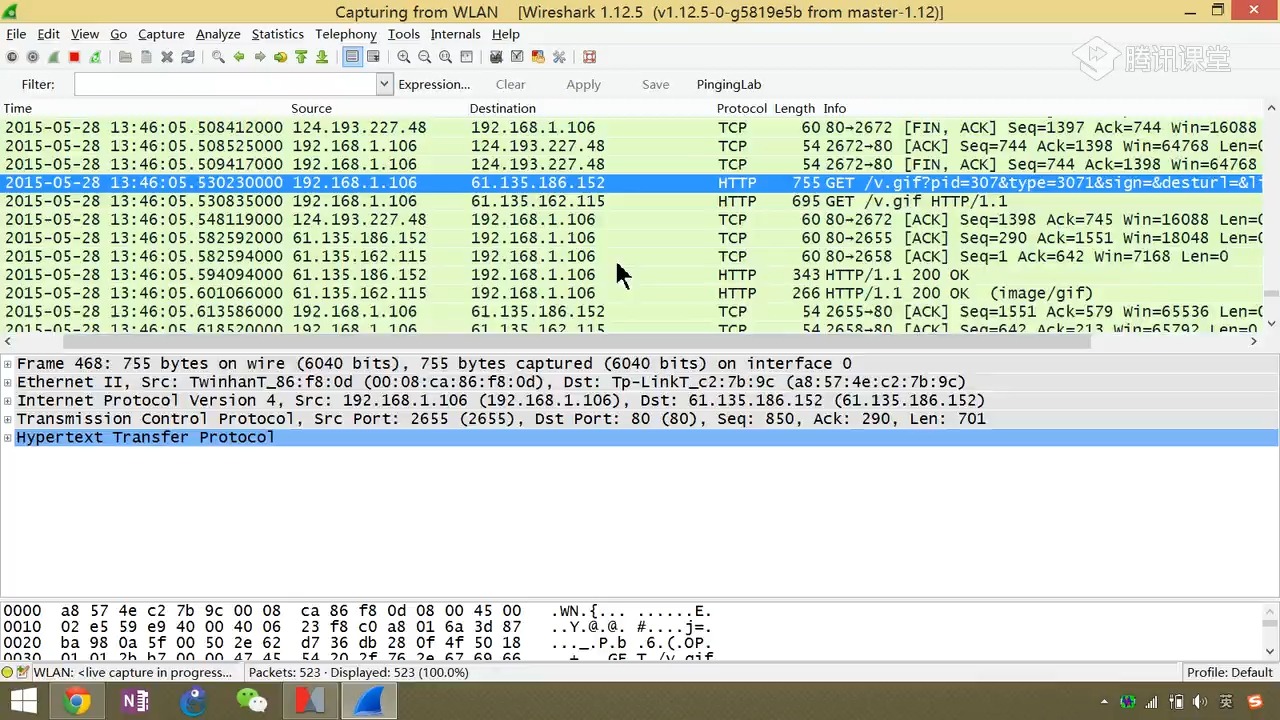Sort packets by Protocol column header
Viewport: 1280px width, 720px height.
(x=742, y=108)
